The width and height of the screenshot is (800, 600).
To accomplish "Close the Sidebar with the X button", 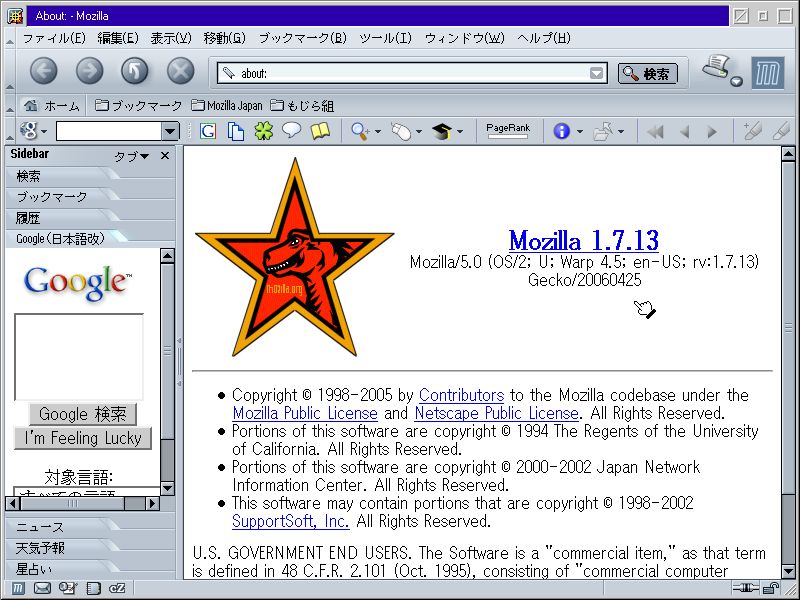I will [165, 156].
